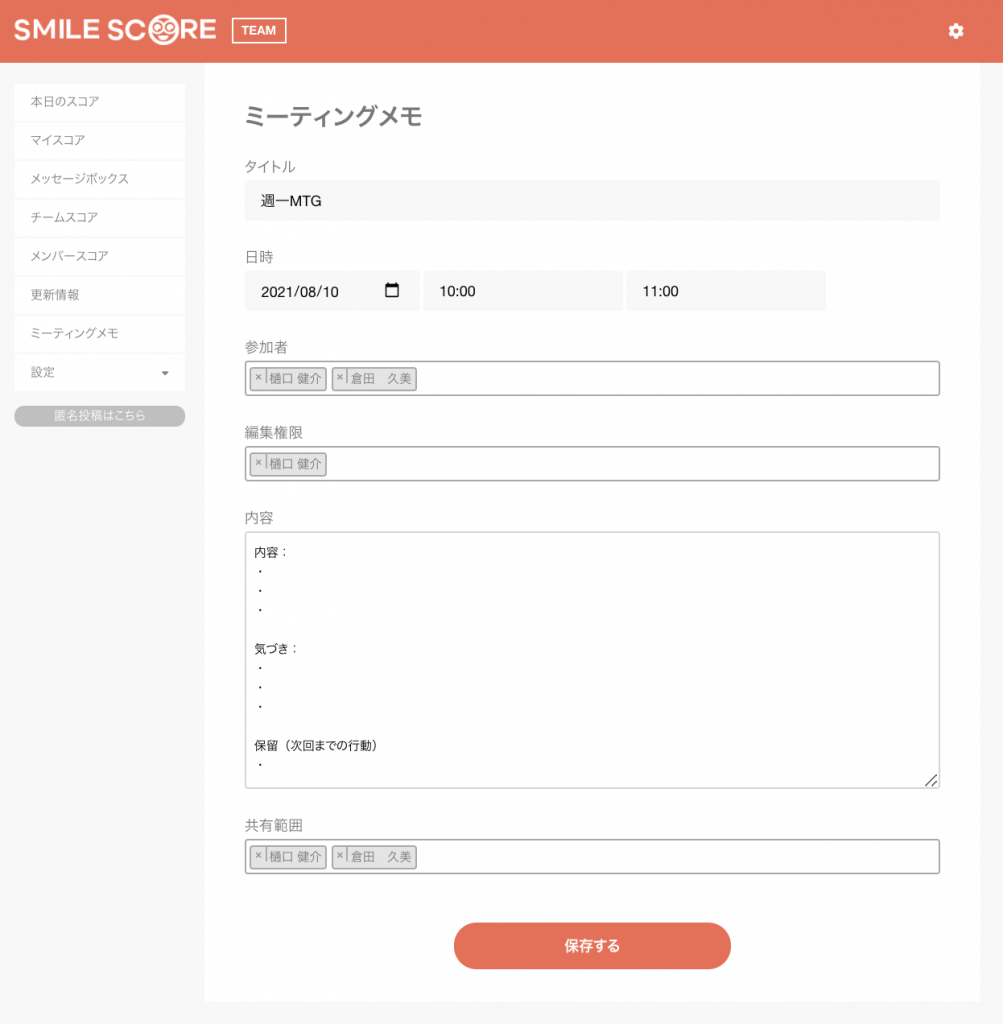
Task: Remove 倉田 久美 from 参加者
Action: tap(340, 378)
